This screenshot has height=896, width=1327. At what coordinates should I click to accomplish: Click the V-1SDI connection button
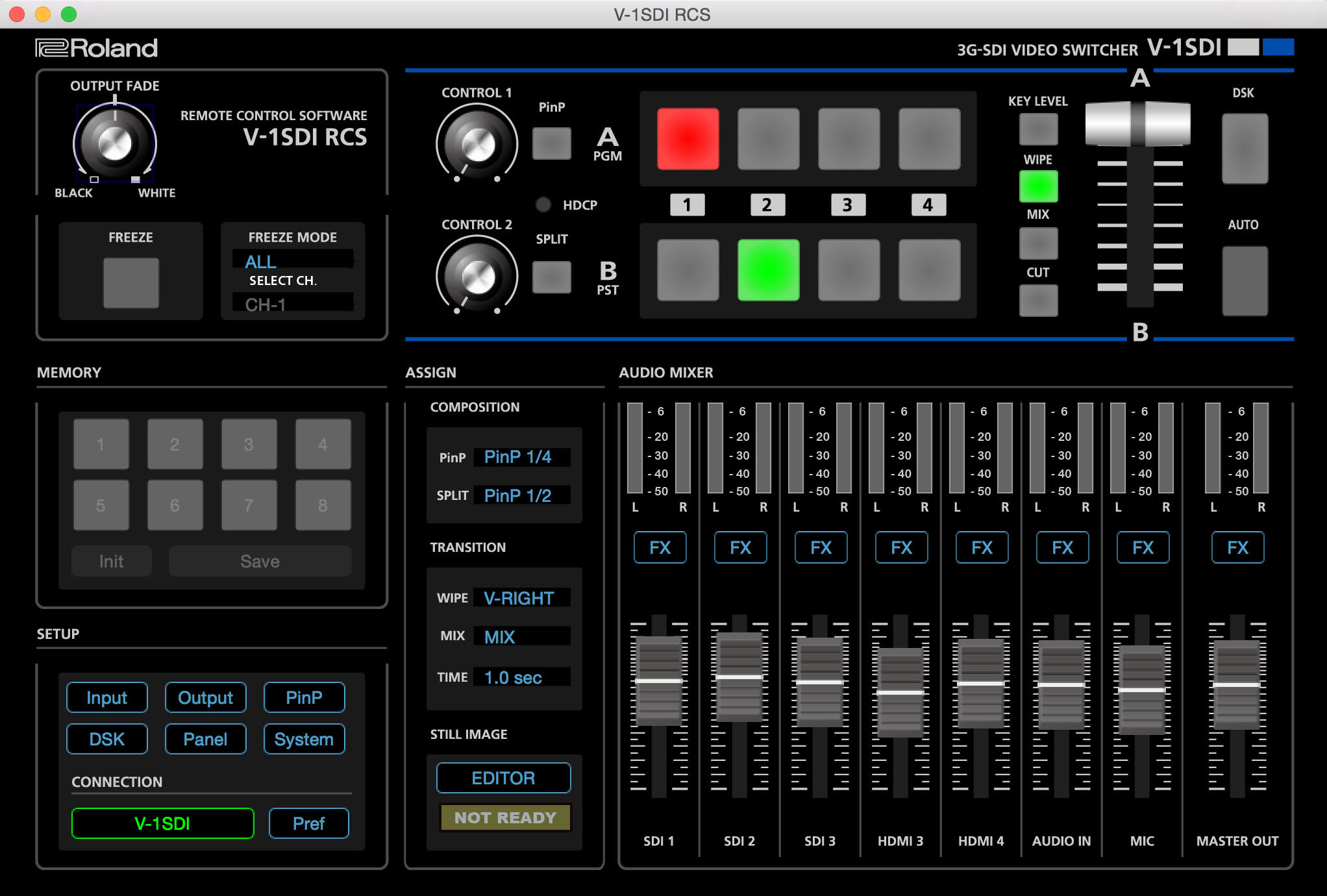162,823
